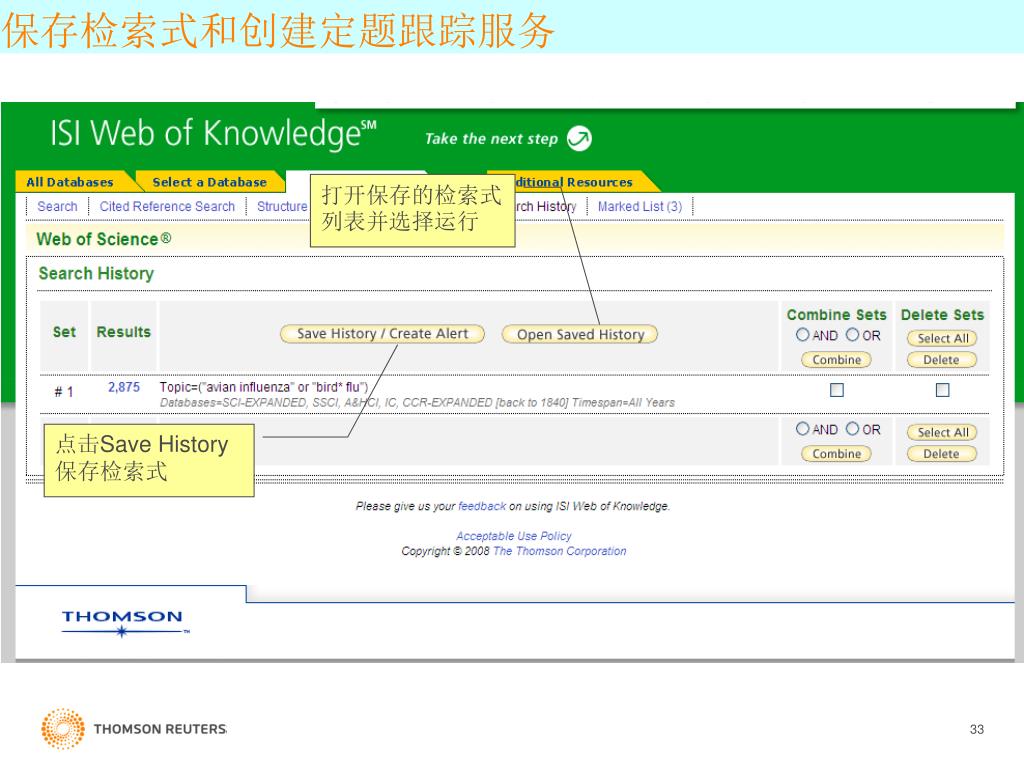Click the Search History section heading
Viewport: 1024px width, 768px height.
96,274
